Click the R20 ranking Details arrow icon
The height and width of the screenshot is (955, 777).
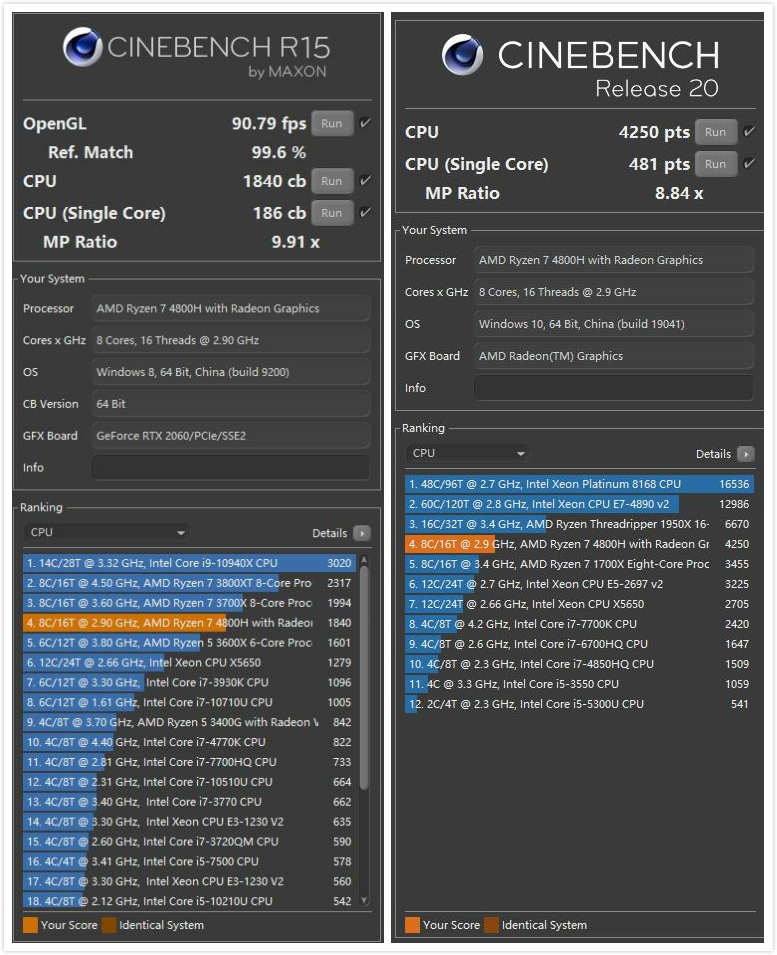click(x=745, y=454)
